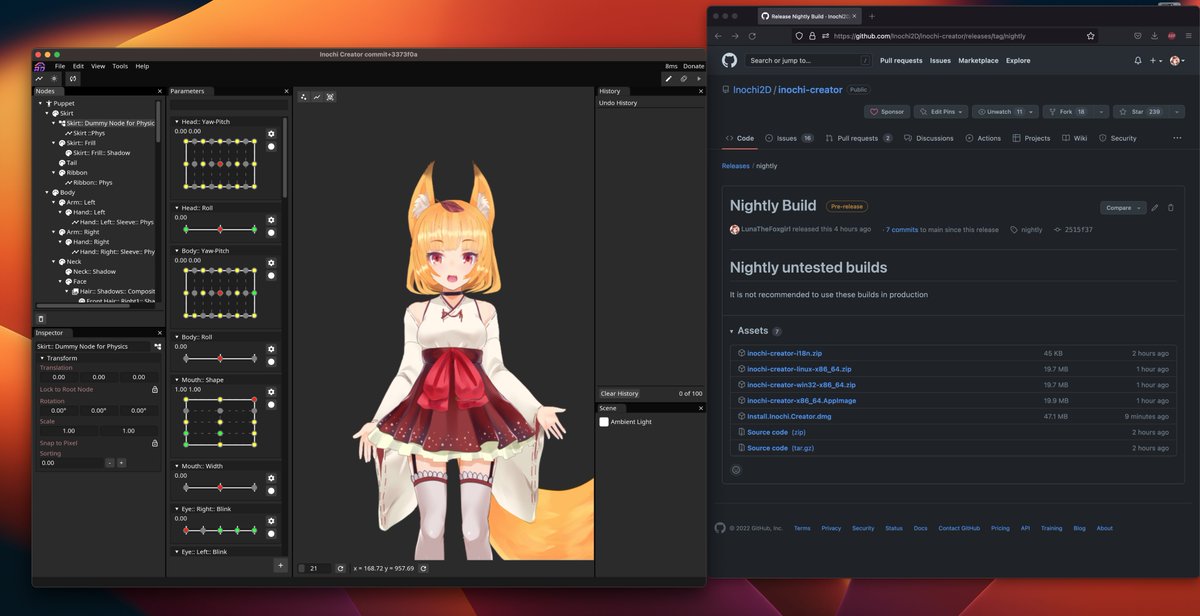Click the gear icon beside Head:: Roll
The image size is (1200, 616).
pyautogui.click(x=271, y=219)
